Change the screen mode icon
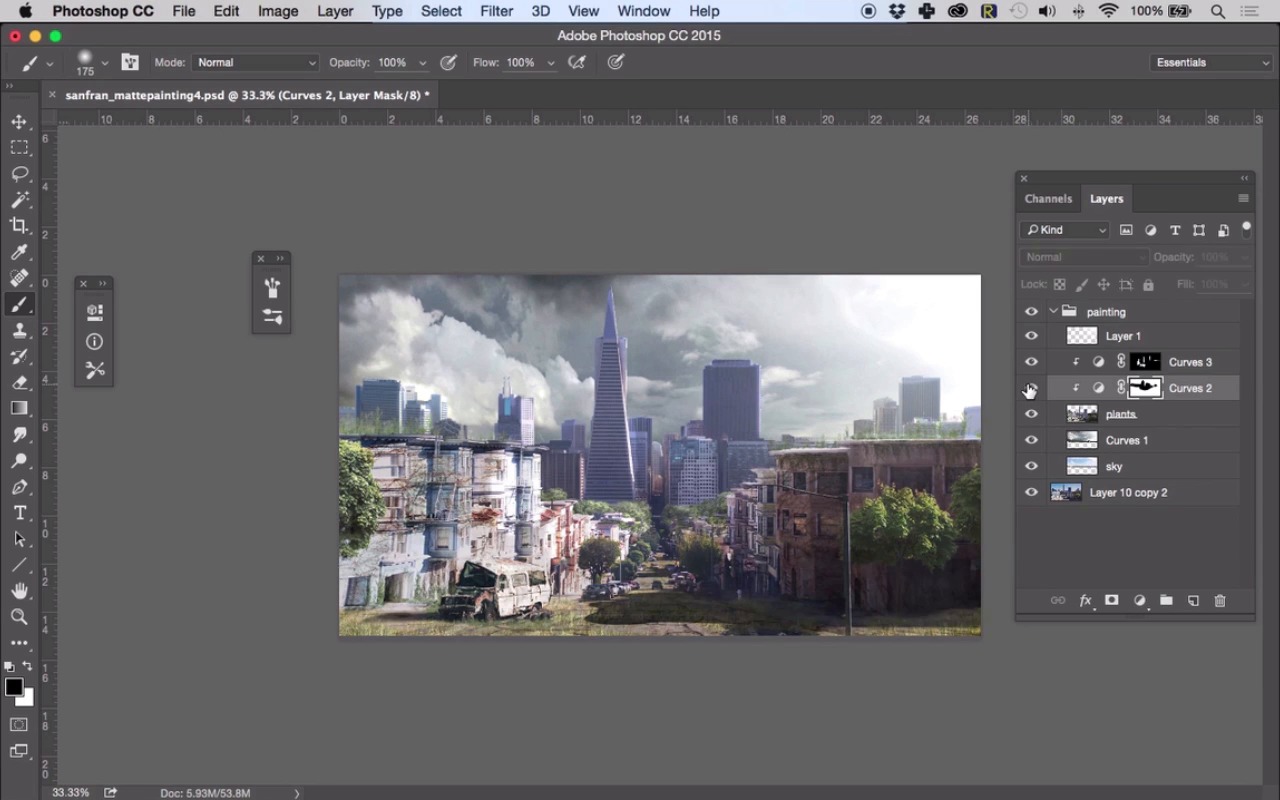This screenshot has height=800, width=1280. [x=19, y=751]
